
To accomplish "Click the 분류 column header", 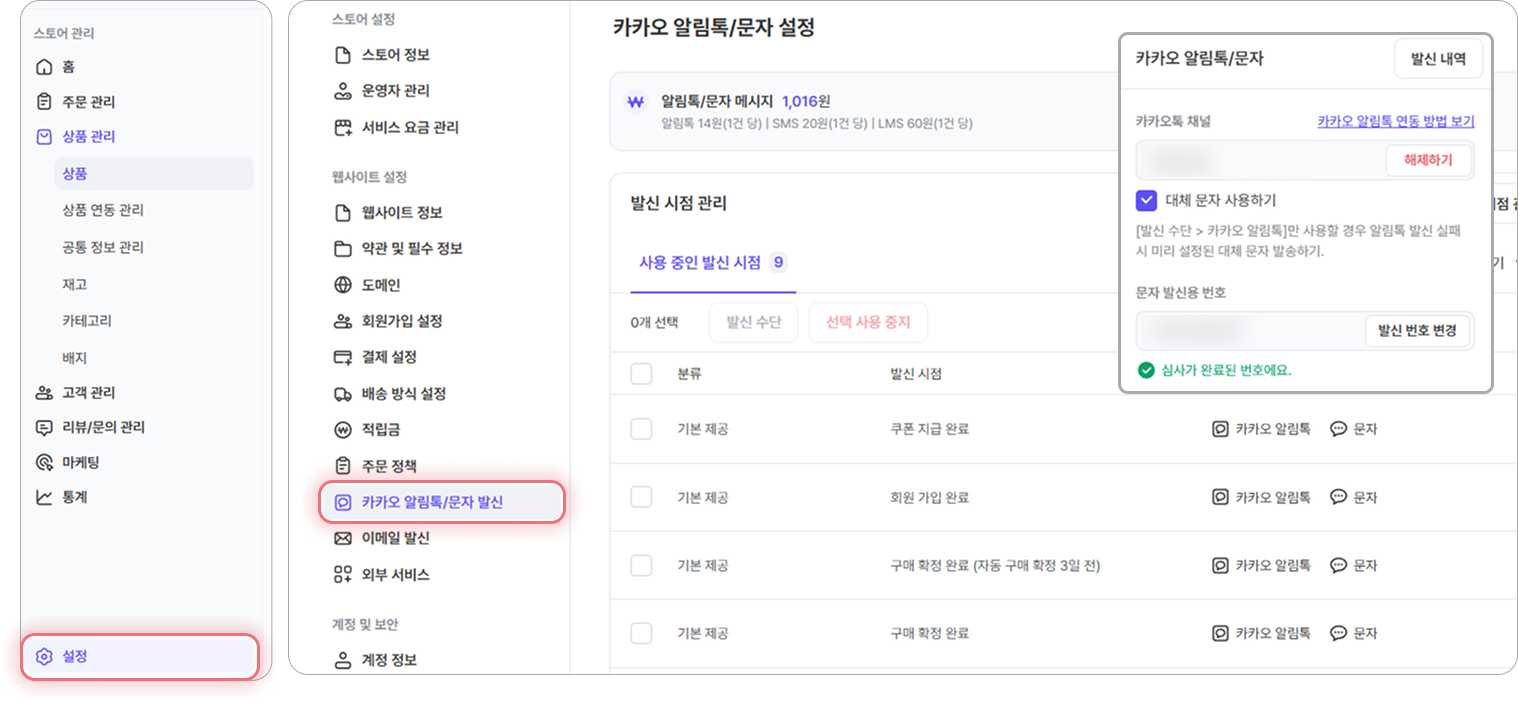I will coord(689,374).
